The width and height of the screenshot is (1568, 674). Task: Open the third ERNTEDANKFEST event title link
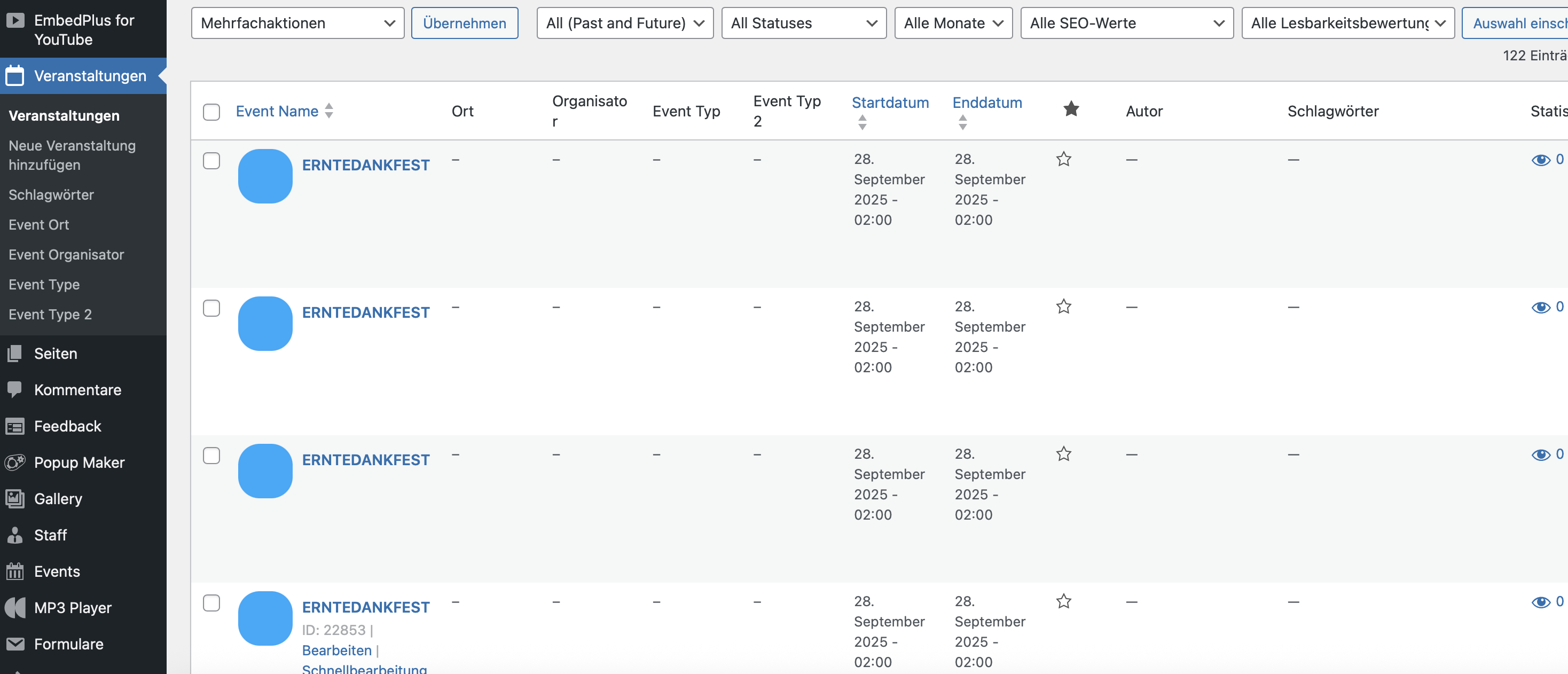coord(366,460)
